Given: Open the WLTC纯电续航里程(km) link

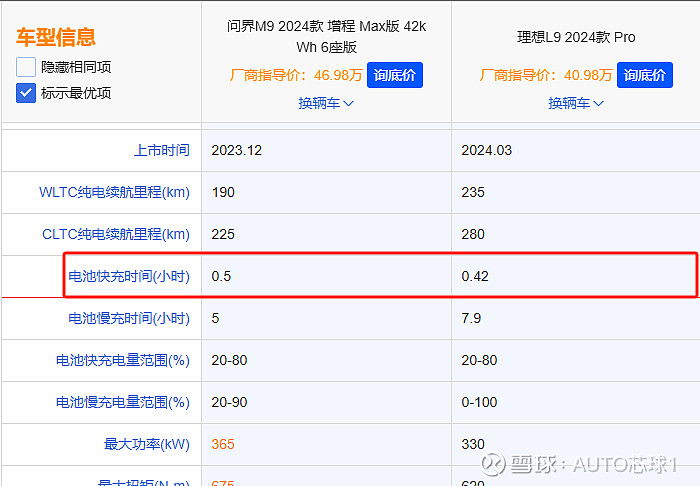Looking at the screenshot, I should pyautogui.click(x=114, y=192).
